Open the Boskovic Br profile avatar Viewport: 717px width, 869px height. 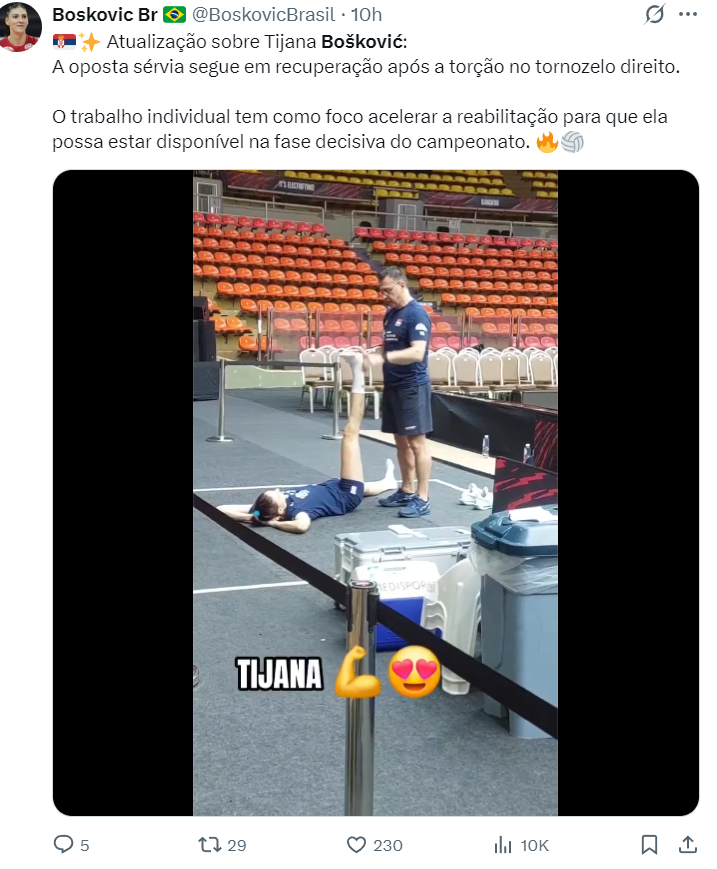tap(20, 27)
